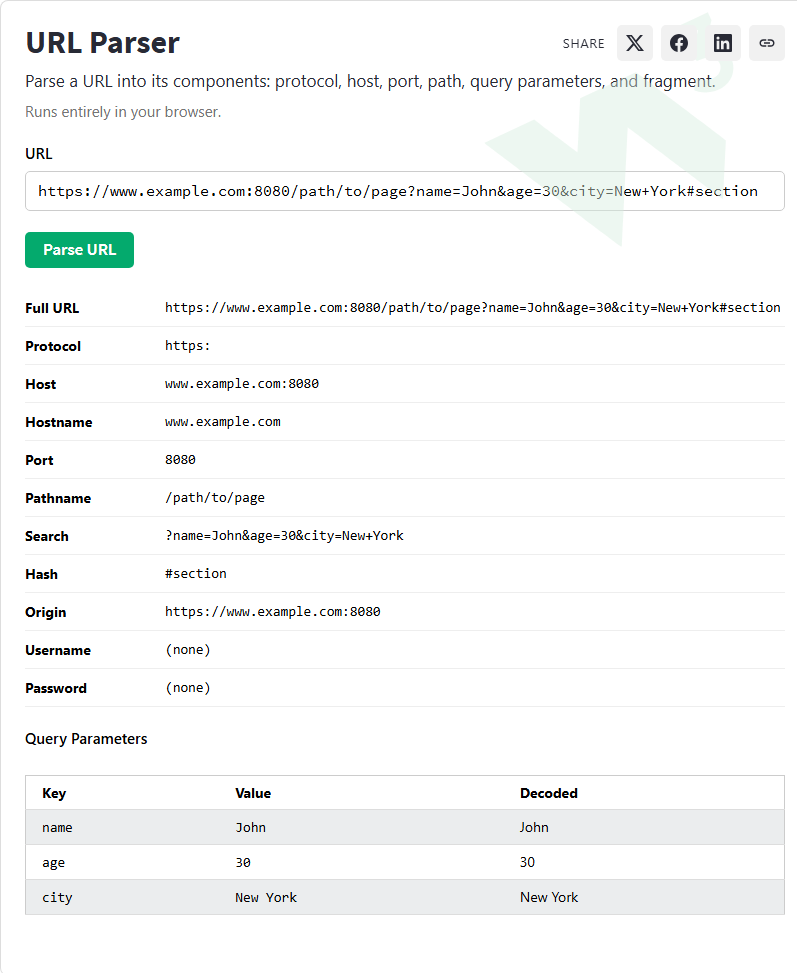Image resolution: width=797 pixels, height=973 pixels.
Task: Share on X (Twitter) icon
Action: point(634,43)
